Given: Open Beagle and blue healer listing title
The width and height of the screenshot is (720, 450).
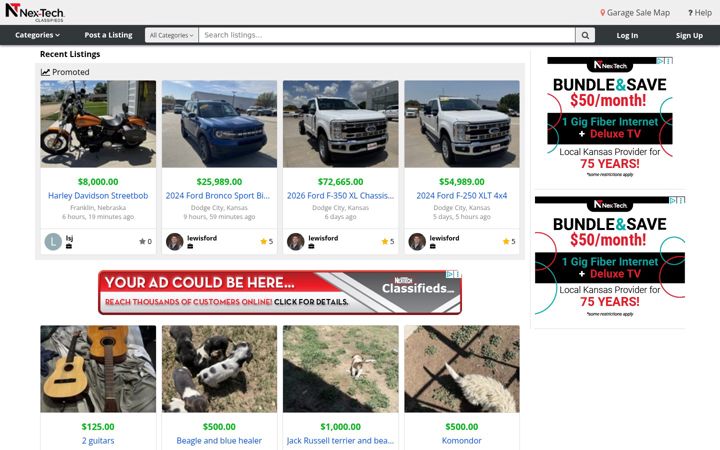Looking at the screenshot, I should click(x=219, y=441).
